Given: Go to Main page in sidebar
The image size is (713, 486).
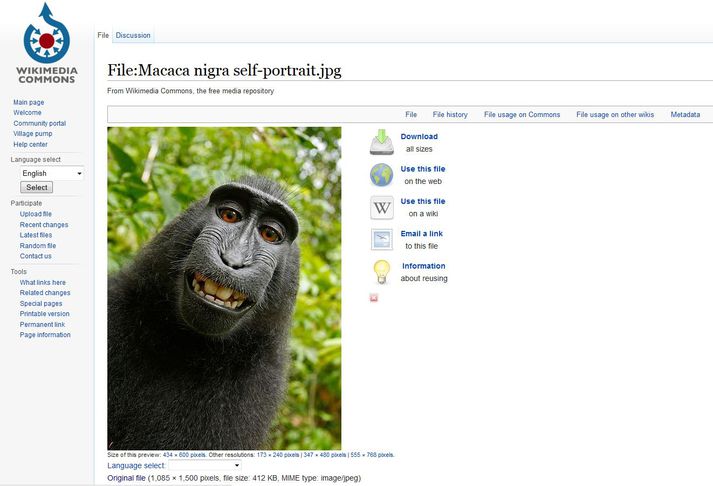Looking at the screenshot, I should click(29, 102).
